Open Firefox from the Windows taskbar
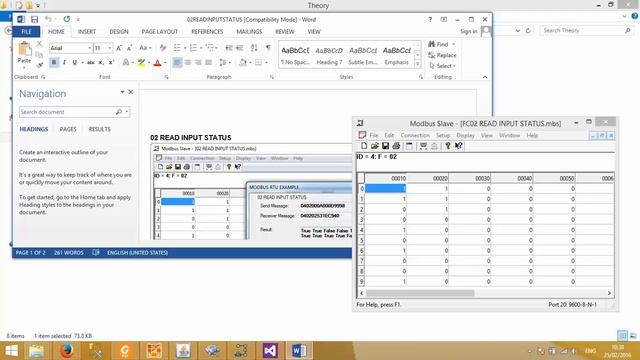Screen dimensions: 640x360 click(x=66, y=351)
